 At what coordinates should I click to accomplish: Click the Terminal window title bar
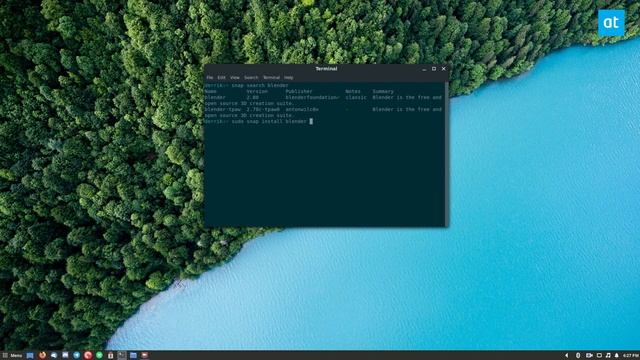pyautogui.click(x=326, y=69)
